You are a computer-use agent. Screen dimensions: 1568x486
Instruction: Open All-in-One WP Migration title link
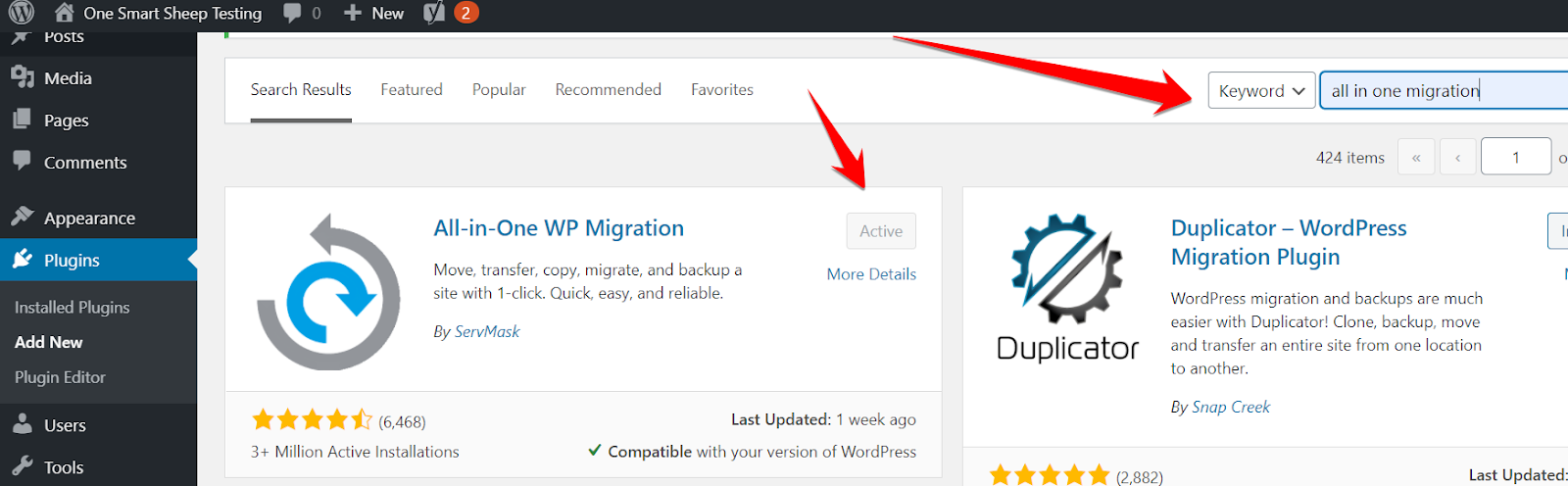559,228
